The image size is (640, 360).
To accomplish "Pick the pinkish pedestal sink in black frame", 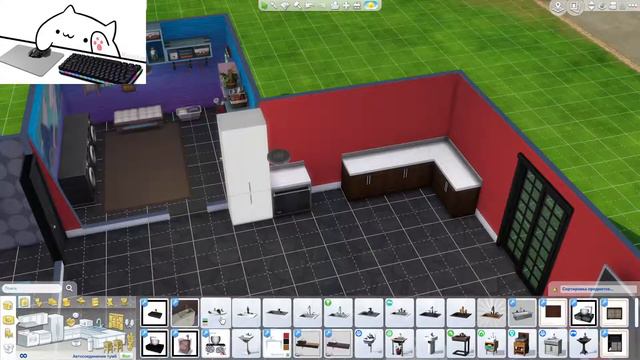I will click(185, 343).
